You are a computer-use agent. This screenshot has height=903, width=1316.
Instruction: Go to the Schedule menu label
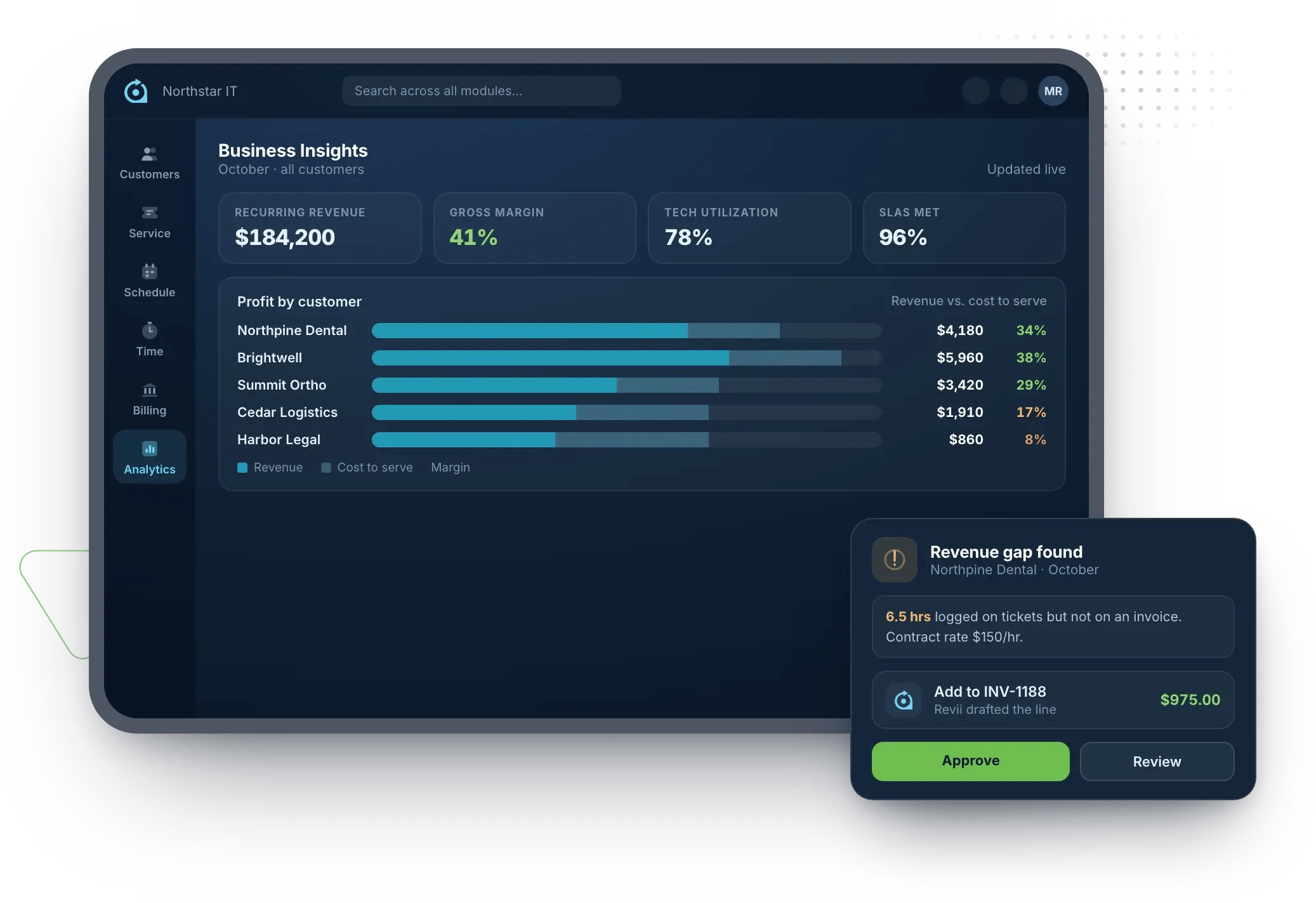tap(150, 292)
